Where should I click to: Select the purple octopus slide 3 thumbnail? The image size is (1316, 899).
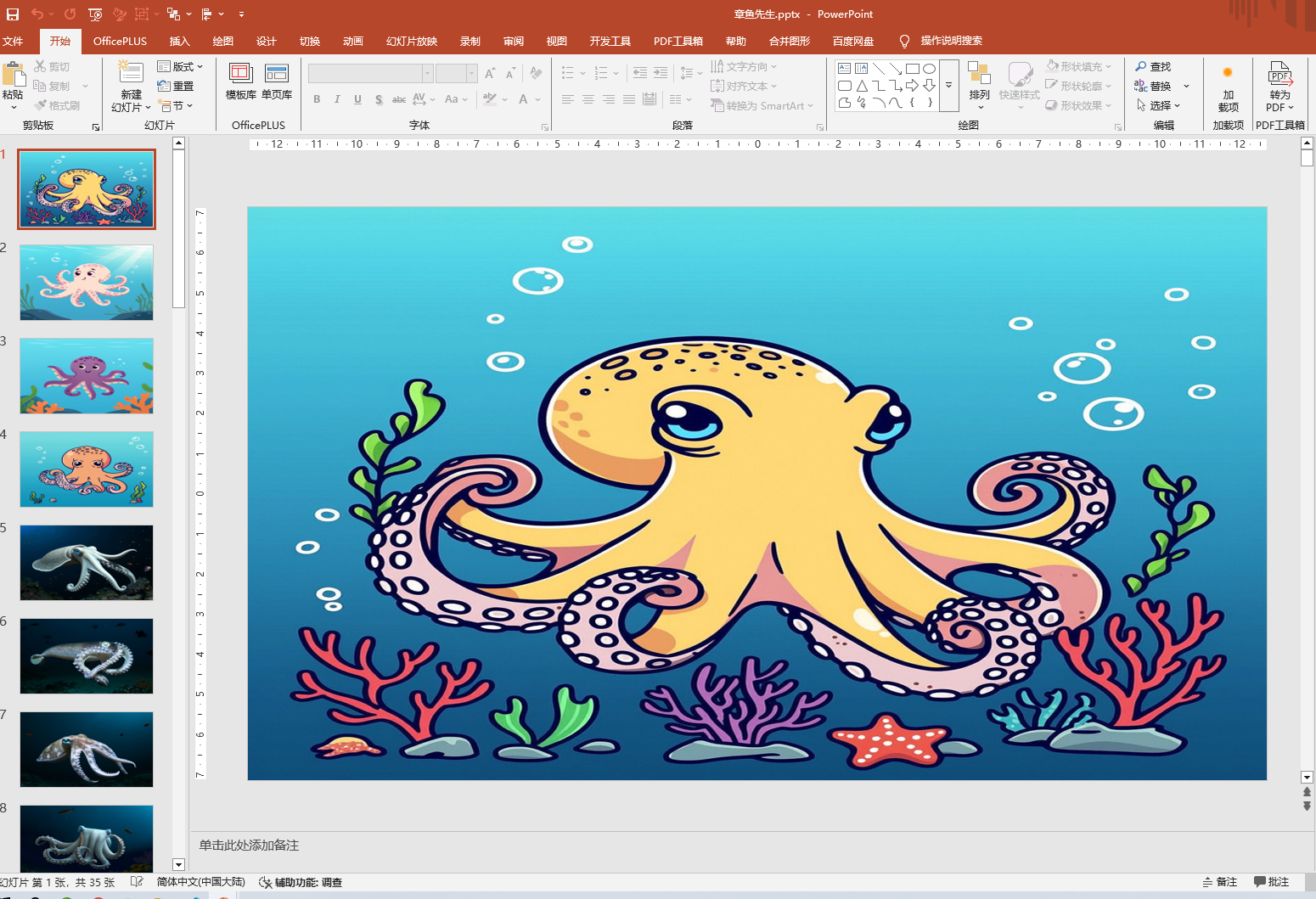coord(87,376)
